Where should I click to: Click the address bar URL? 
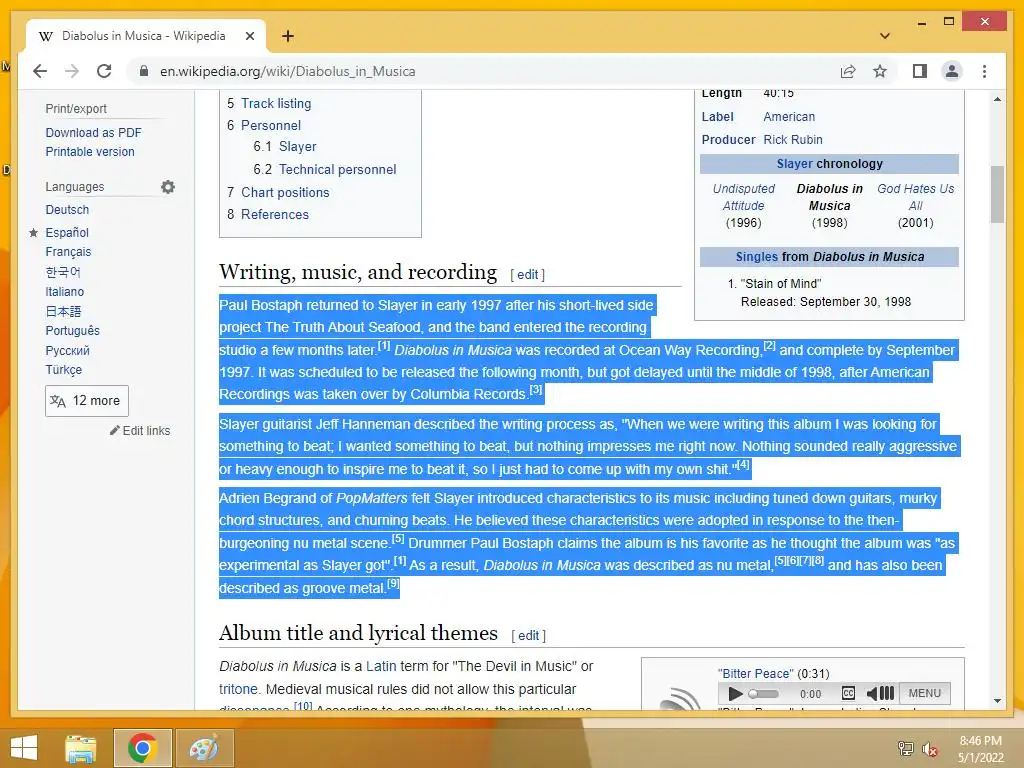[x=288, y=71]
